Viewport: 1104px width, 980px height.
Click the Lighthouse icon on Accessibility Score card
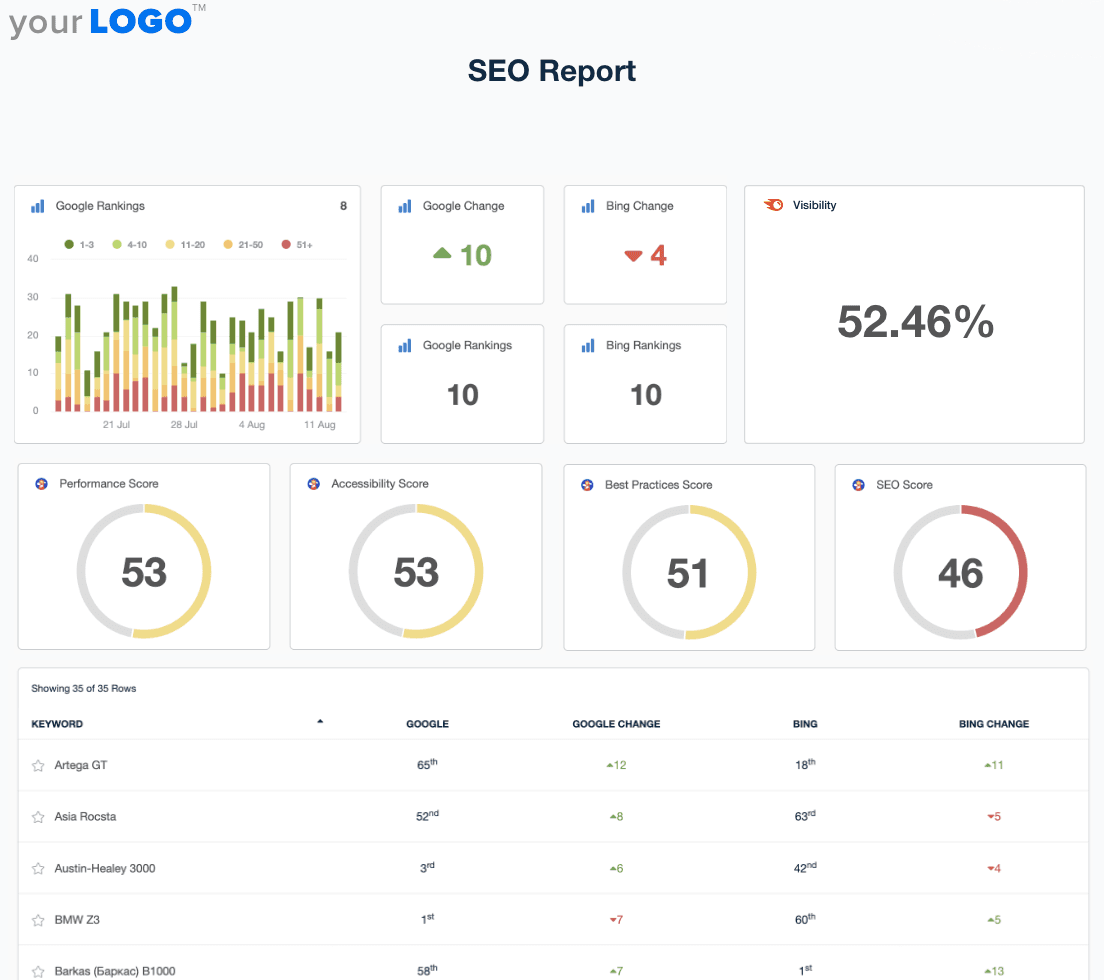coord(314,483)
